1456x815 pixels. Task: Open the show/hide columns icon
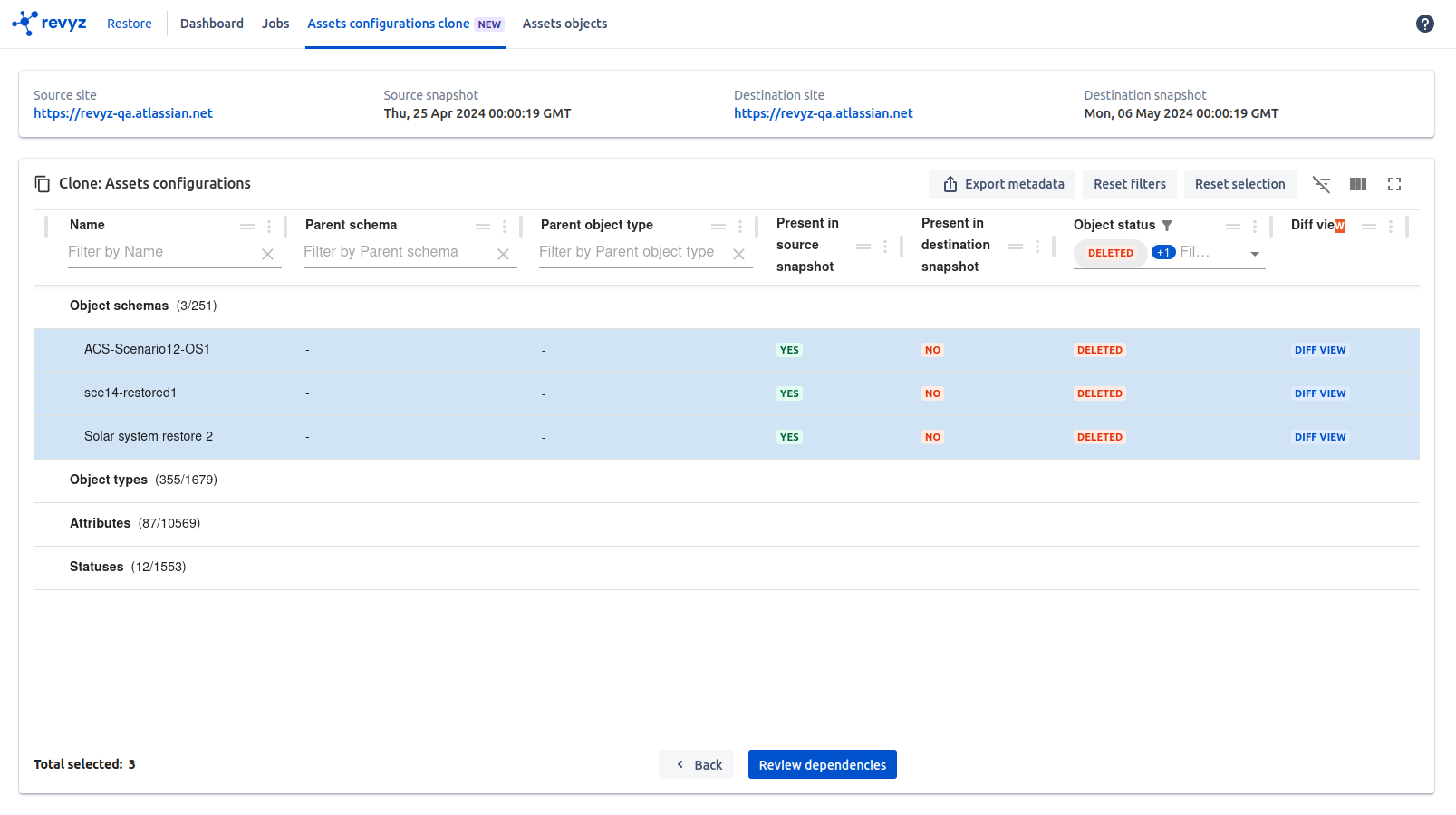click(x=1358, y=184)
